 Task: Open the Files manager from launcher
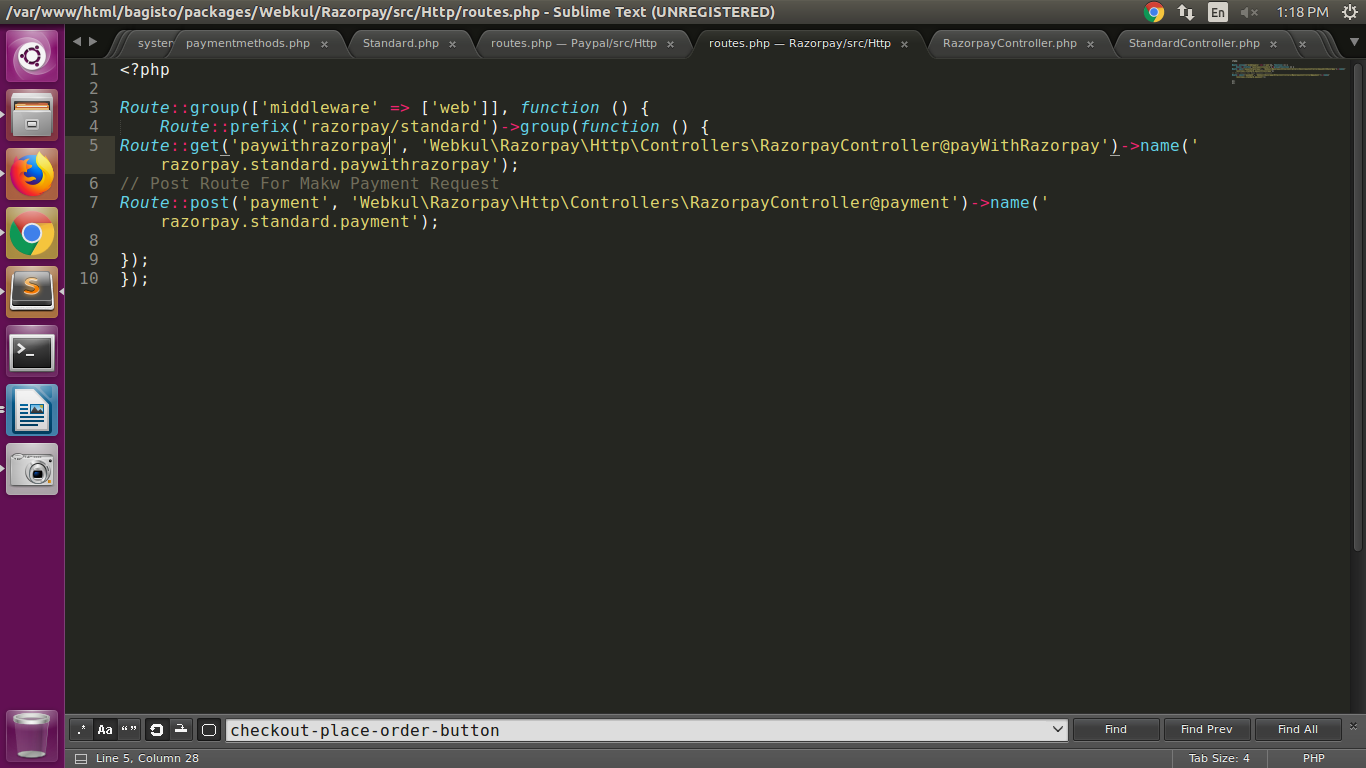32,114
